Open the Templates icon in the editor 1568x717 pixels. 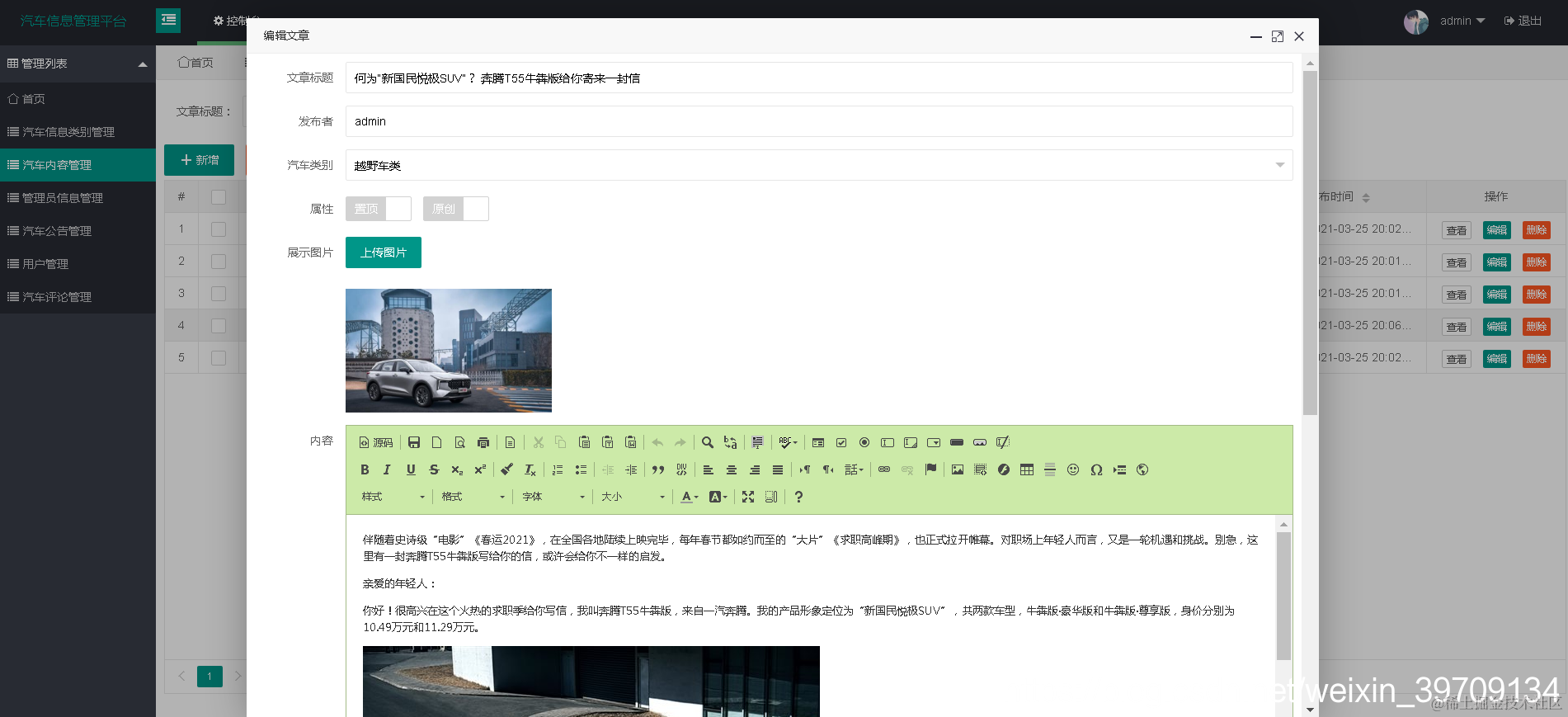(511, 443)
